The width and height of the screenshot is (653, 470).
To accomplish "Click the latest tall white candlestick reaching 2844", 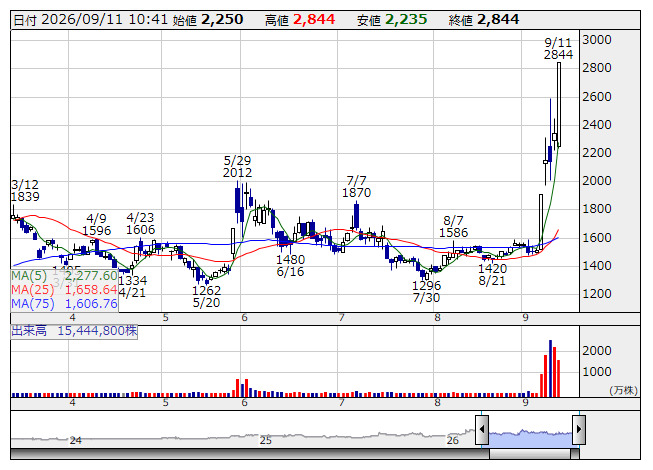I will [x=559, y=104].
